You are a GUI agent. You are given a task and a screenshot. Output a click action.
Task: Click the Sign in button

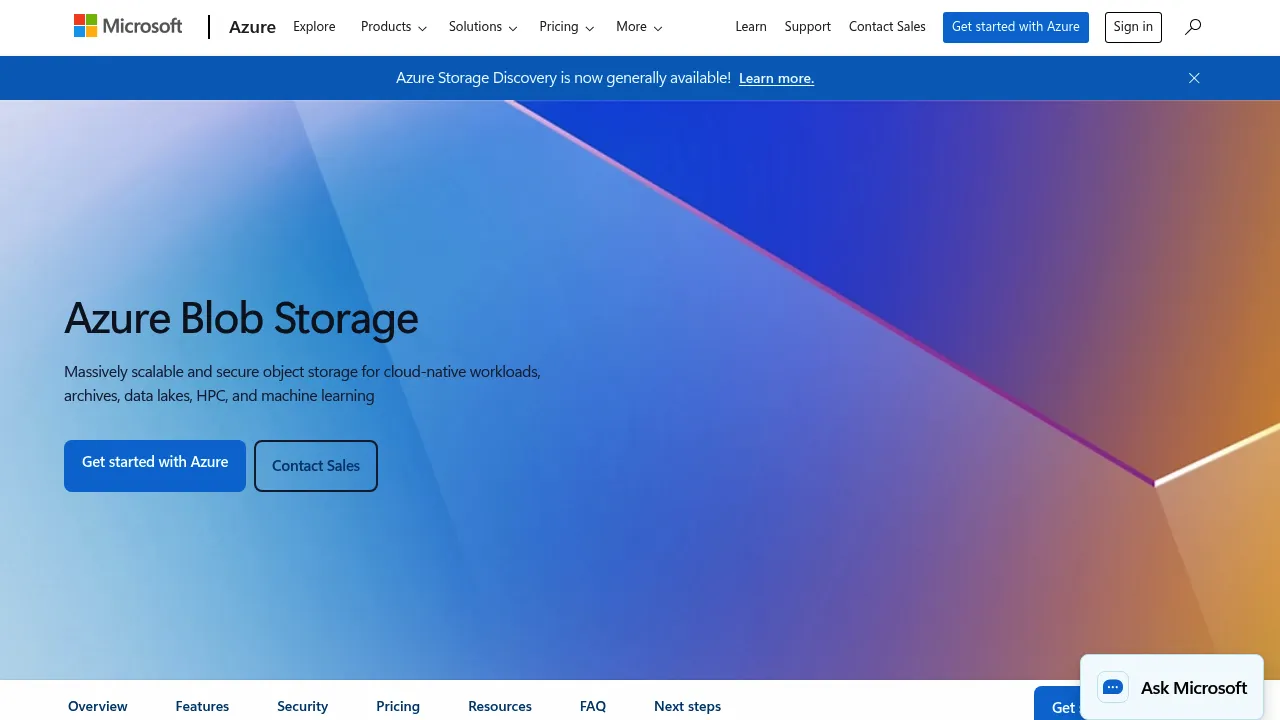[x=1133, y=27]
